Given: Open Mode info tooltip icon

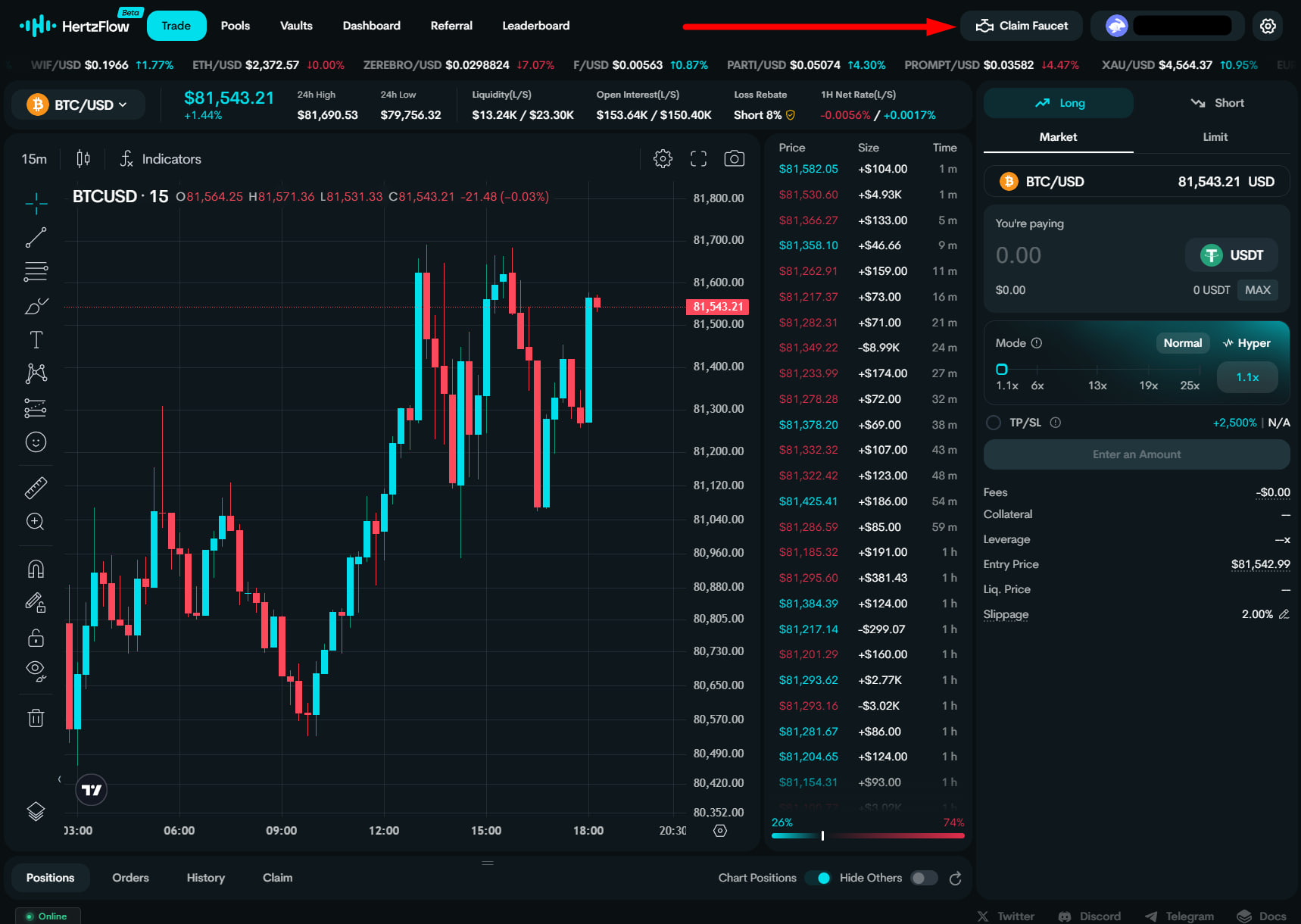Looking at the screenshot, I should point(1037,343).
